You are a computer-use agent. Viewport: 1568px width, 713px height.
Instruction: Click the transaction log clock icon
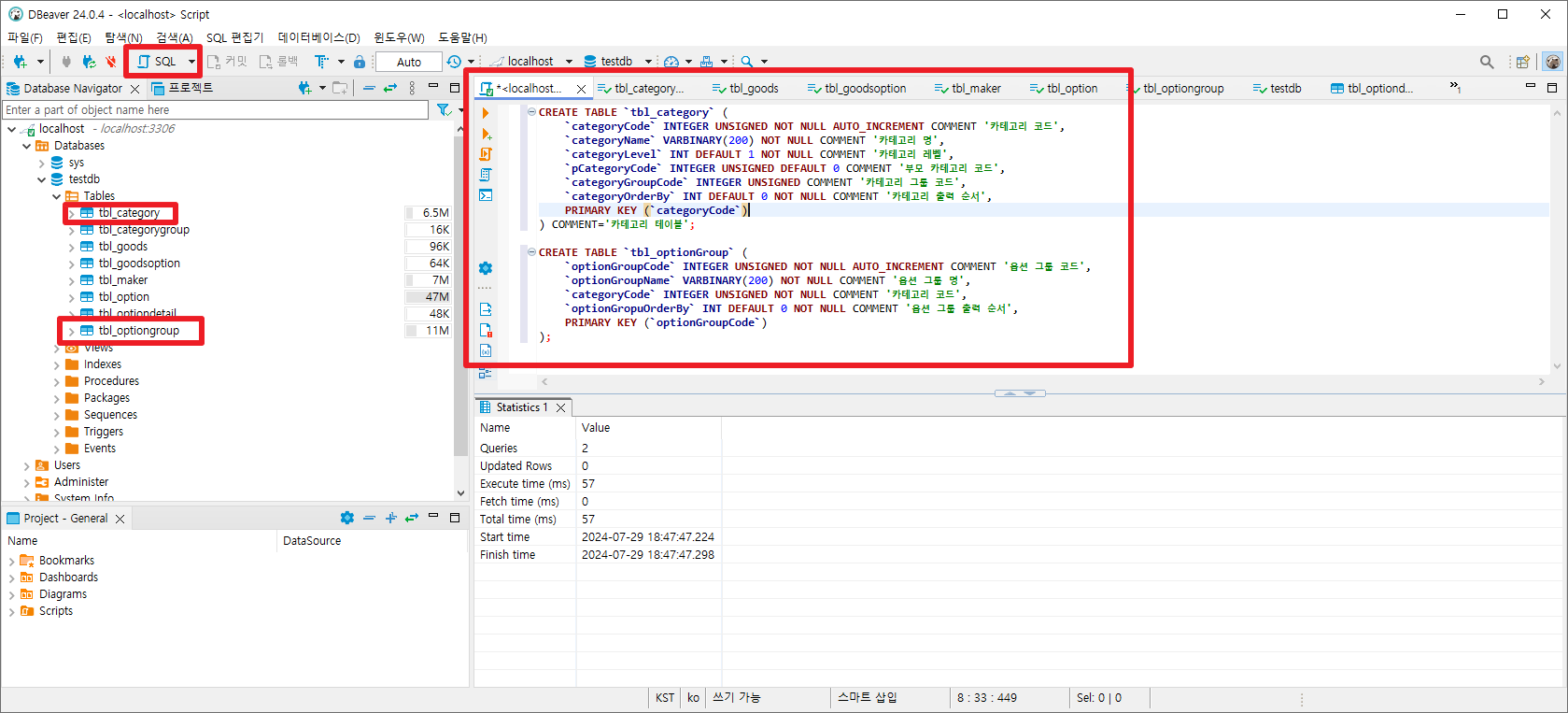[454, 62]
